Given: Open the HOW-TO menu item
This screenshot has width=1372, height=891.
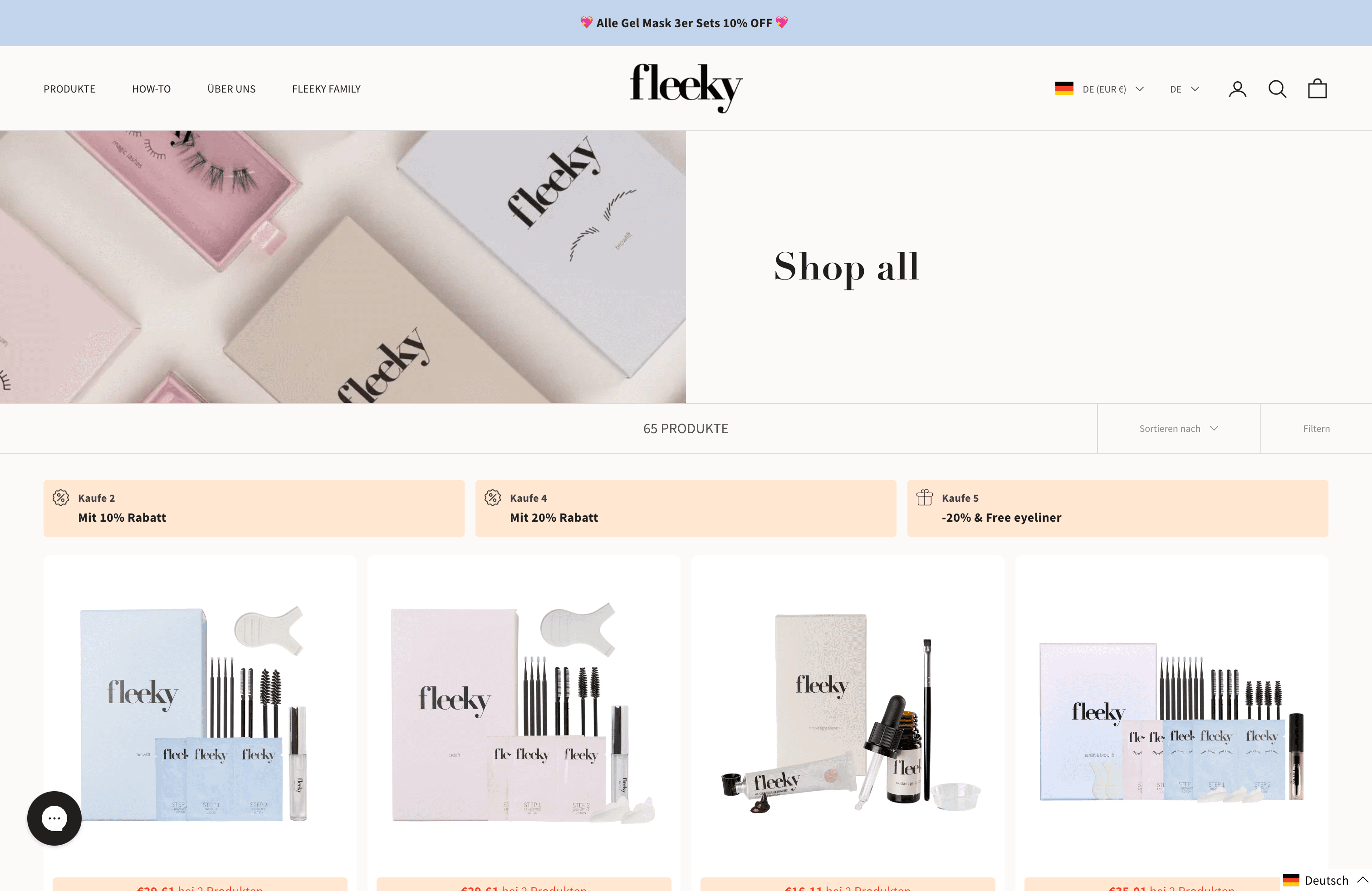Looking at the screenshot, I should pyautogui.click(x=151, y=89).
